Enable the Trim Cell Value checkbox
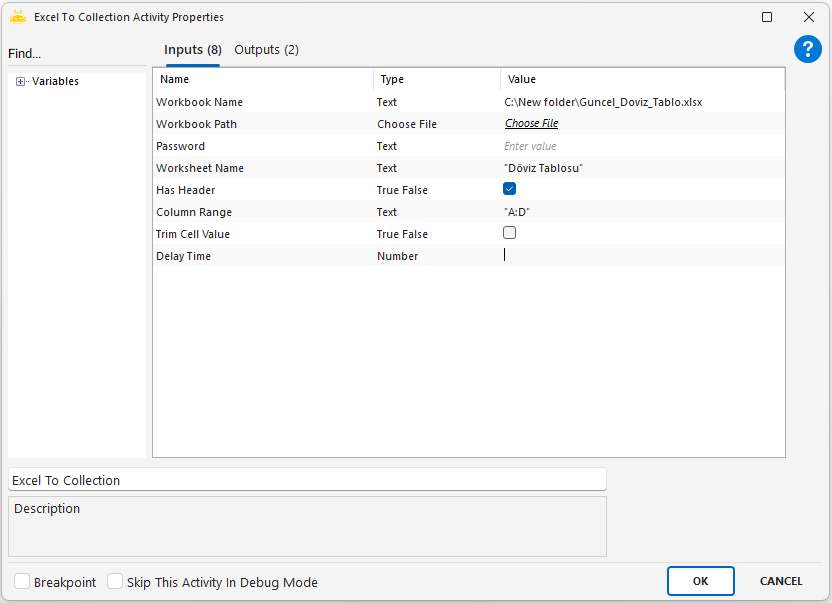 (510, 233)
